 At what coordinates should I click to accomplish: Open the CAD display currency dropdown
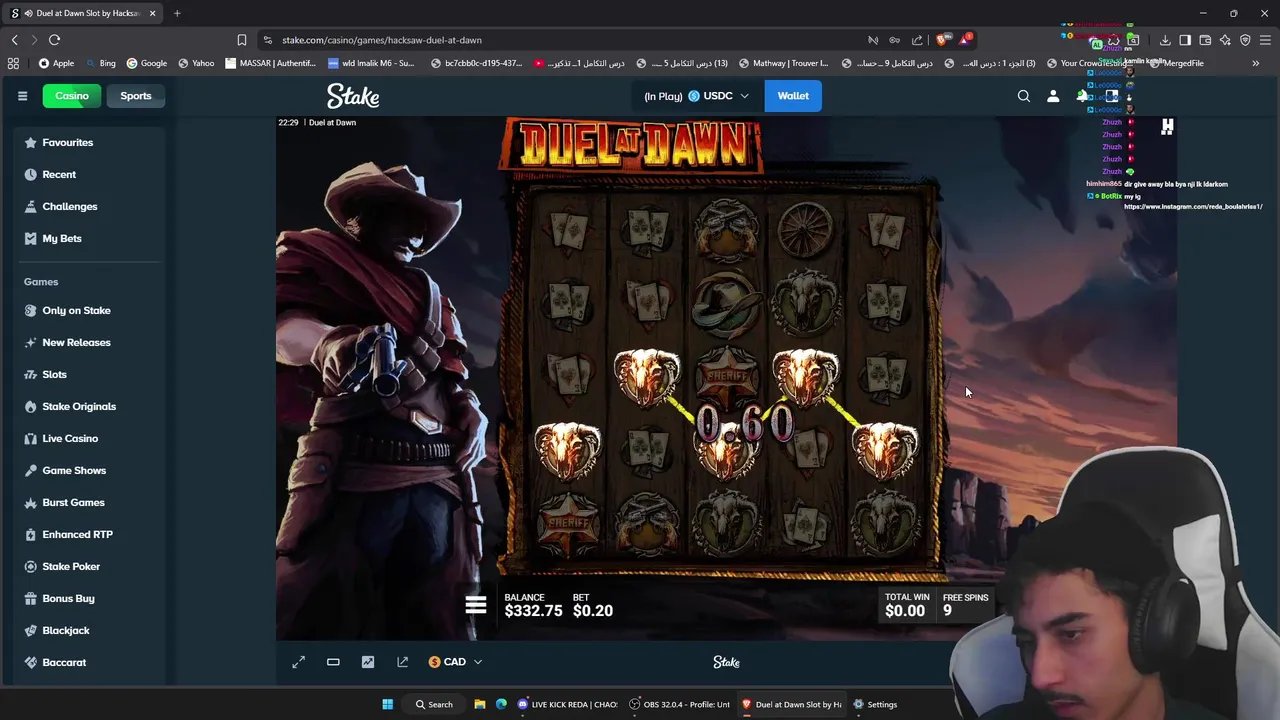point(455,662)
